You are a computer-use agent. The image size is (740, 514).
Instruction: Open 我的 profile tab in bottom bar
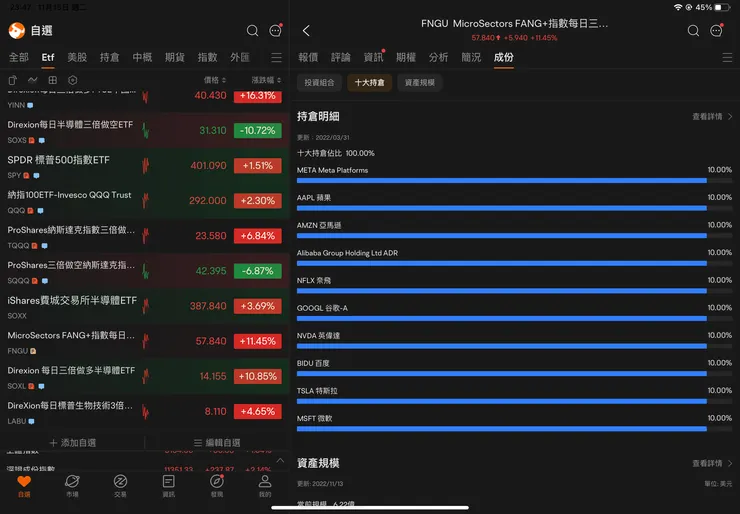265,486
